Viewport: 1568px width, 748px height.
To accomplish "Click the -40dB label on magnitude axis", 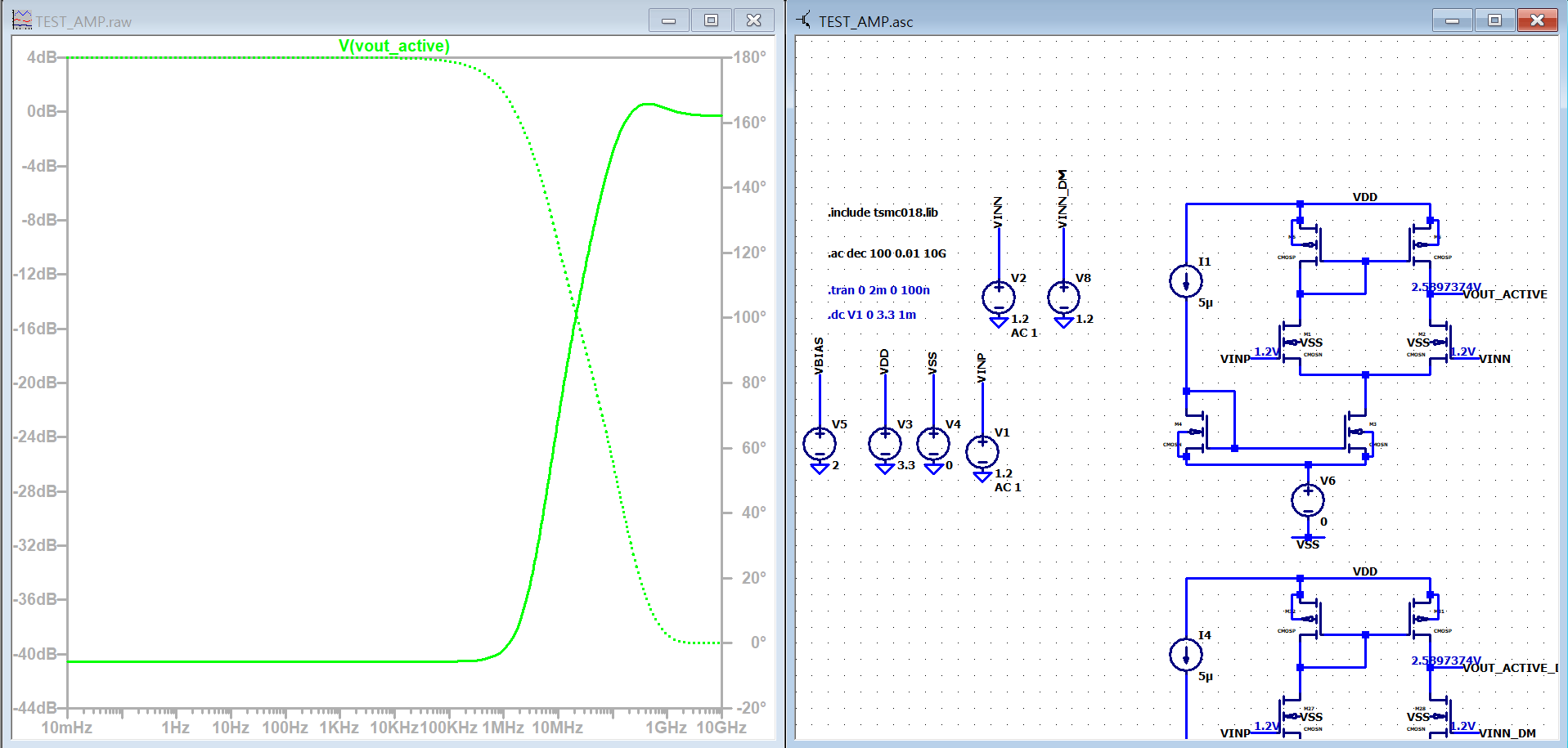I will (x=34, y=654).
